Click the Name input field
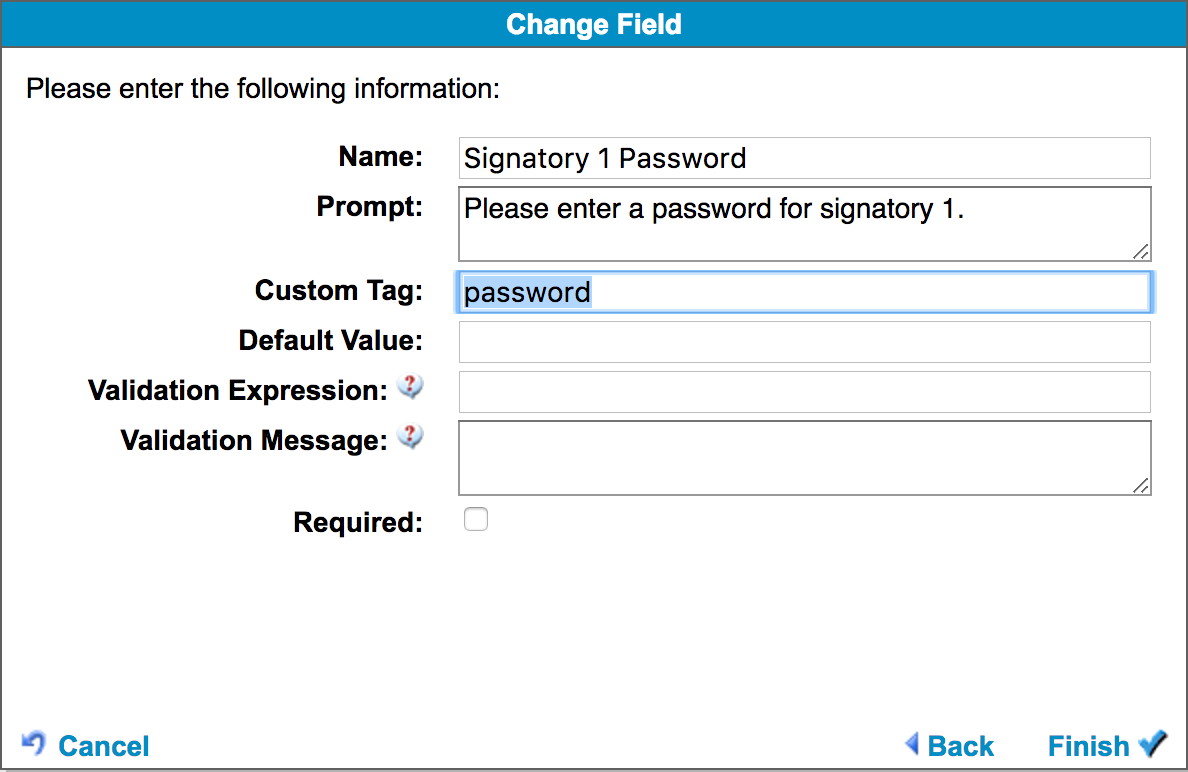Screen dimensions: 1188x772 (x=804, y=158)
